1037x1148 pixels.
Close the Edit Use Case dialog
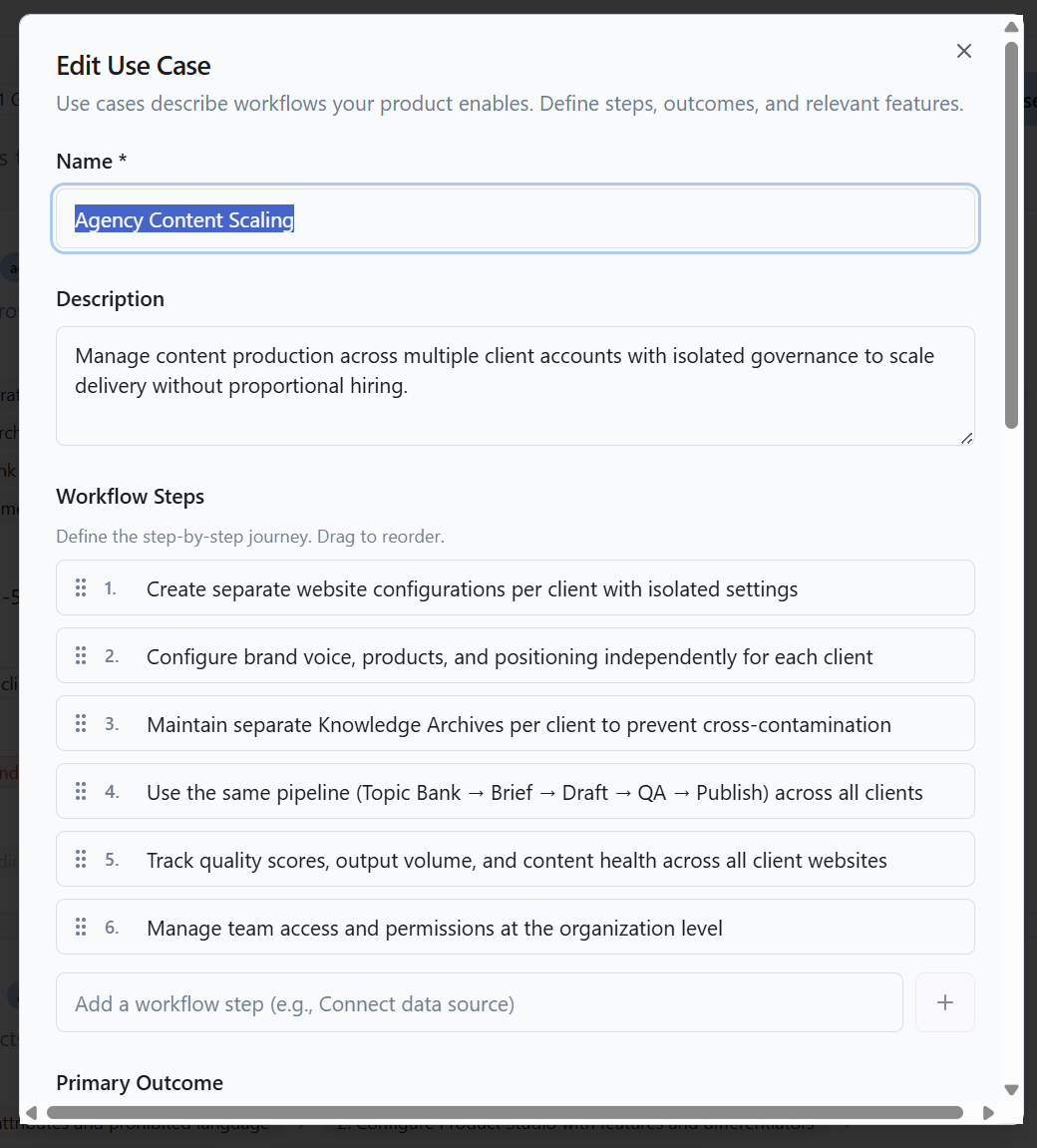(963, 51)
